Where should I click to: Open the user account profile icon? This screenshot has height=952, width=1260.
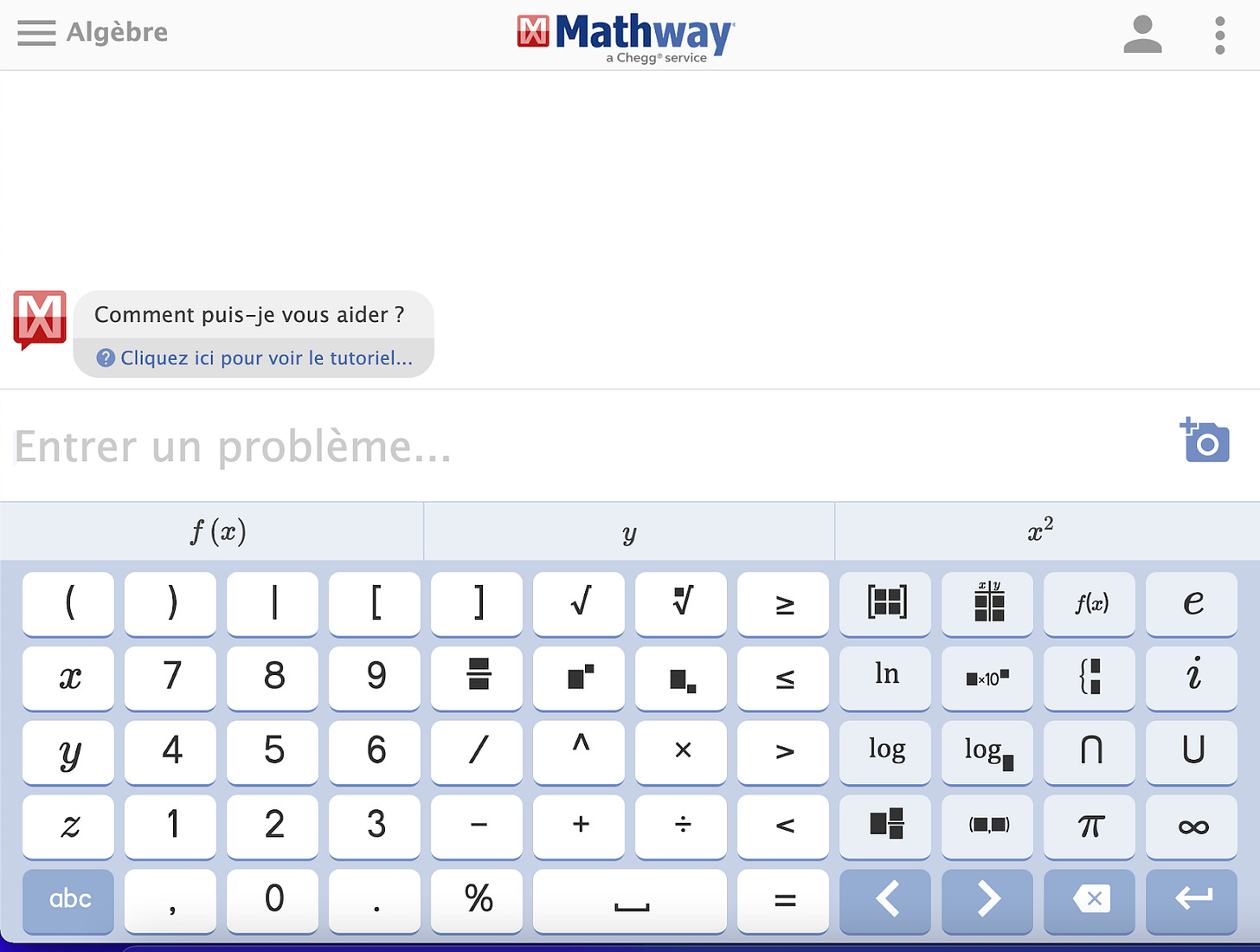click(x=1142, y=35)
